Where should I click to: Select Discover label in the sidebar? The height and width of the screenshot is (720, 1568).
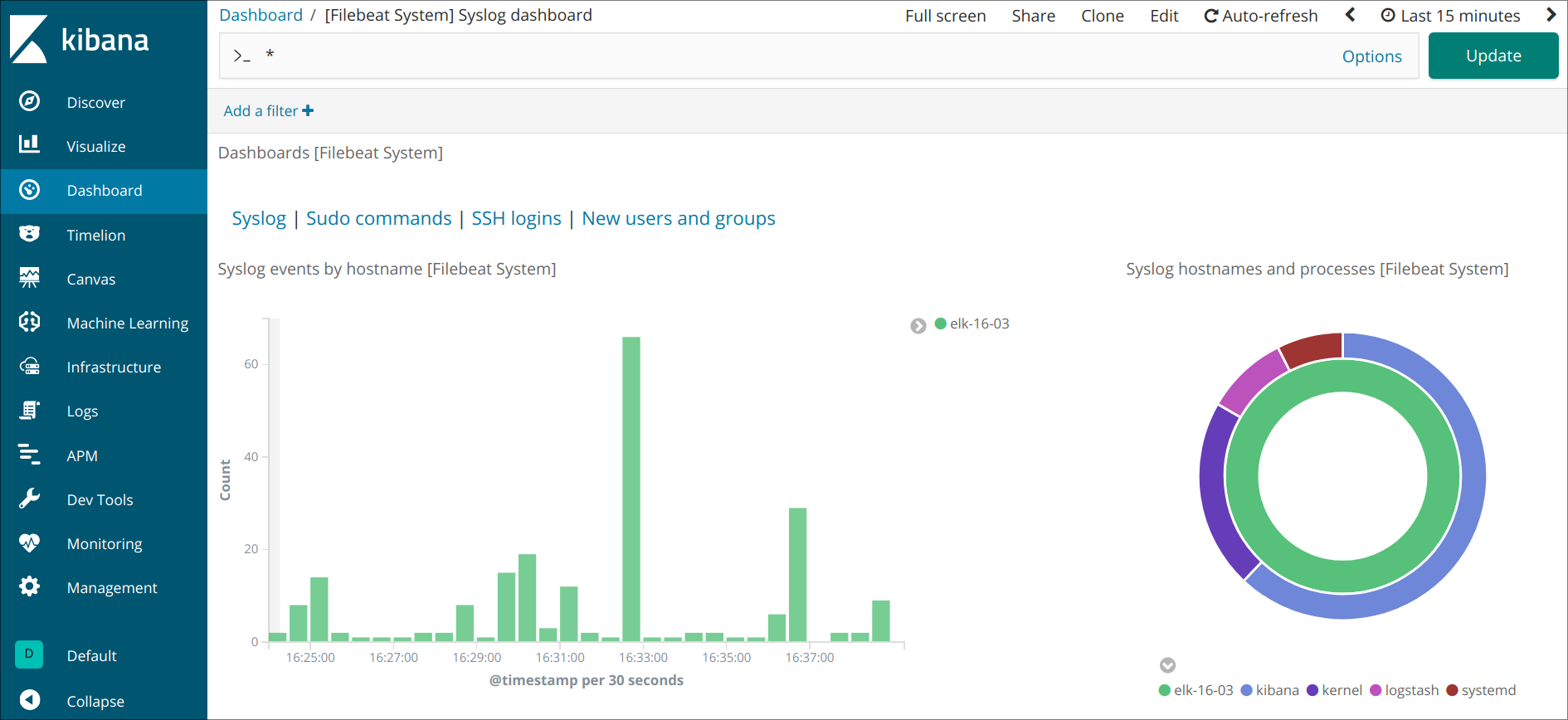(x=96, y=102)
